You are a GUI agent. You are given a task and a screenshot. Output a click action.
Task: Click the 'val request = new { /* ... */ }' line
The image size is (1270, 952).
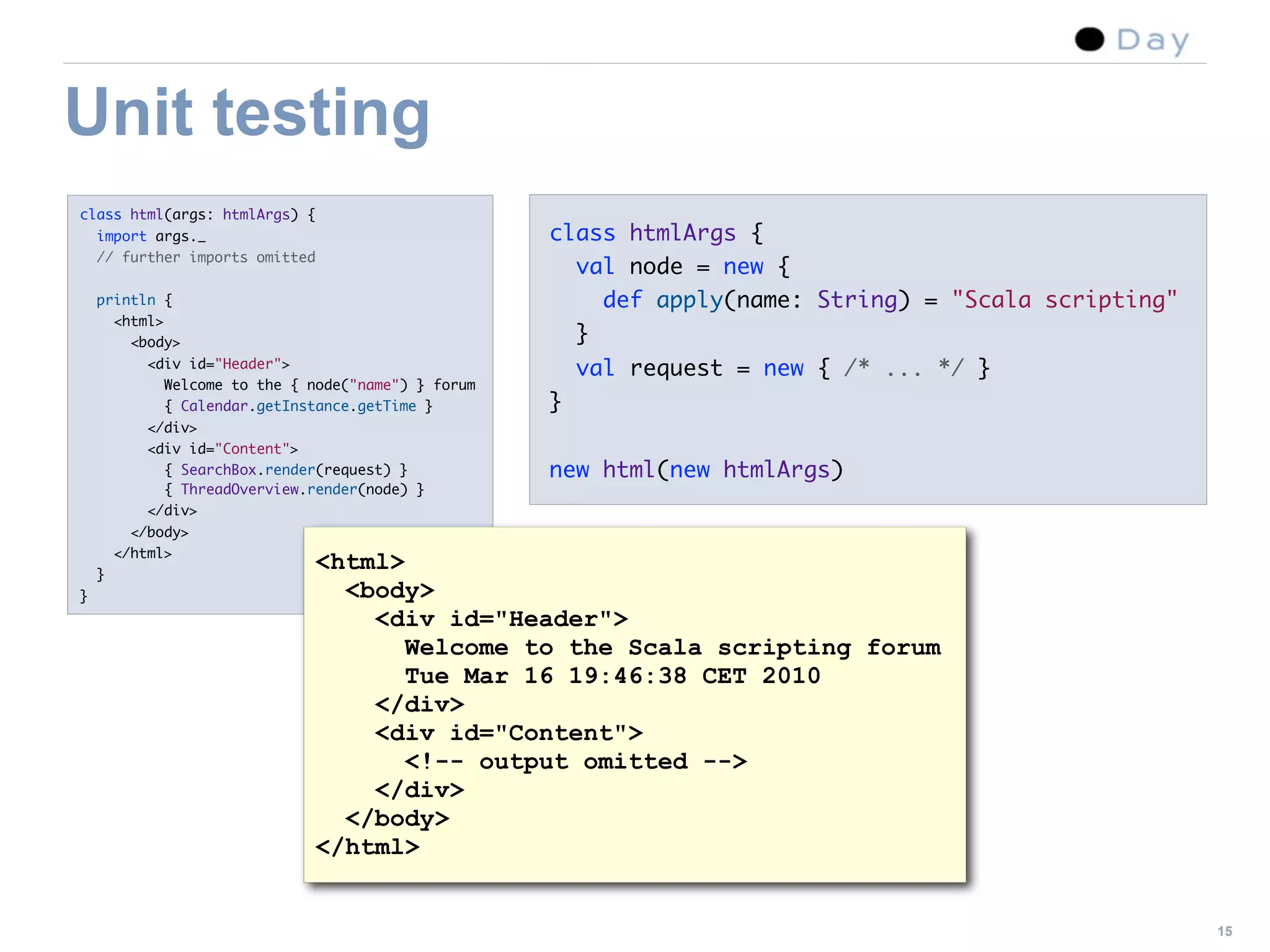coord(783,369)
